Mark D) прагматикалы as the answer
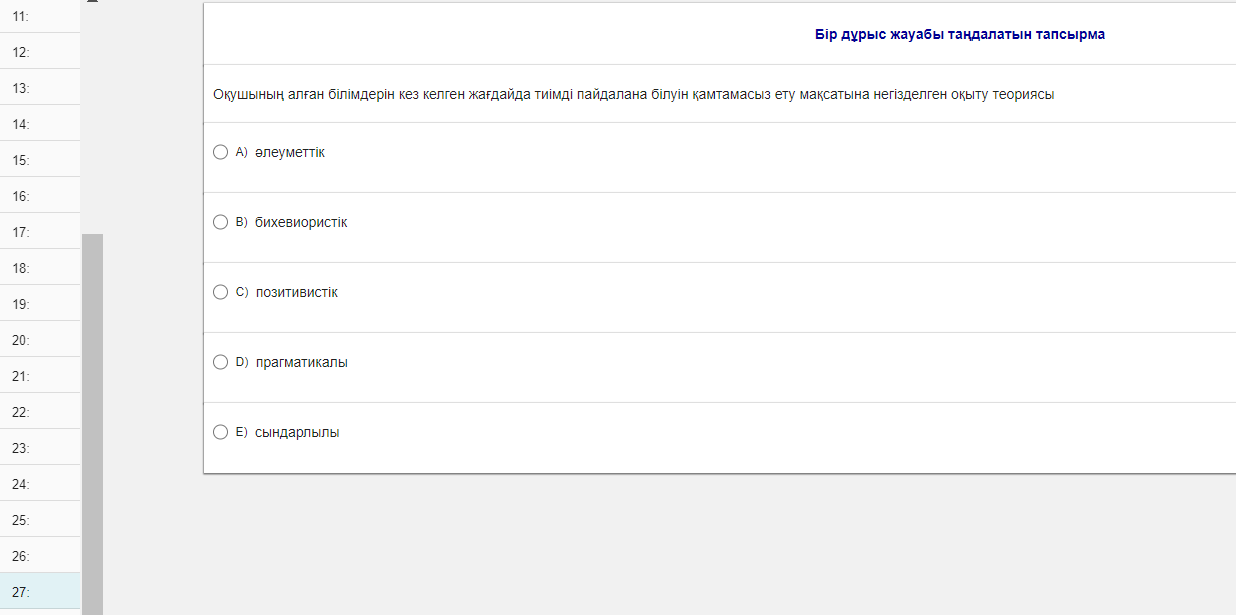This screenshot has height=615, width=1236. (221, 362)
